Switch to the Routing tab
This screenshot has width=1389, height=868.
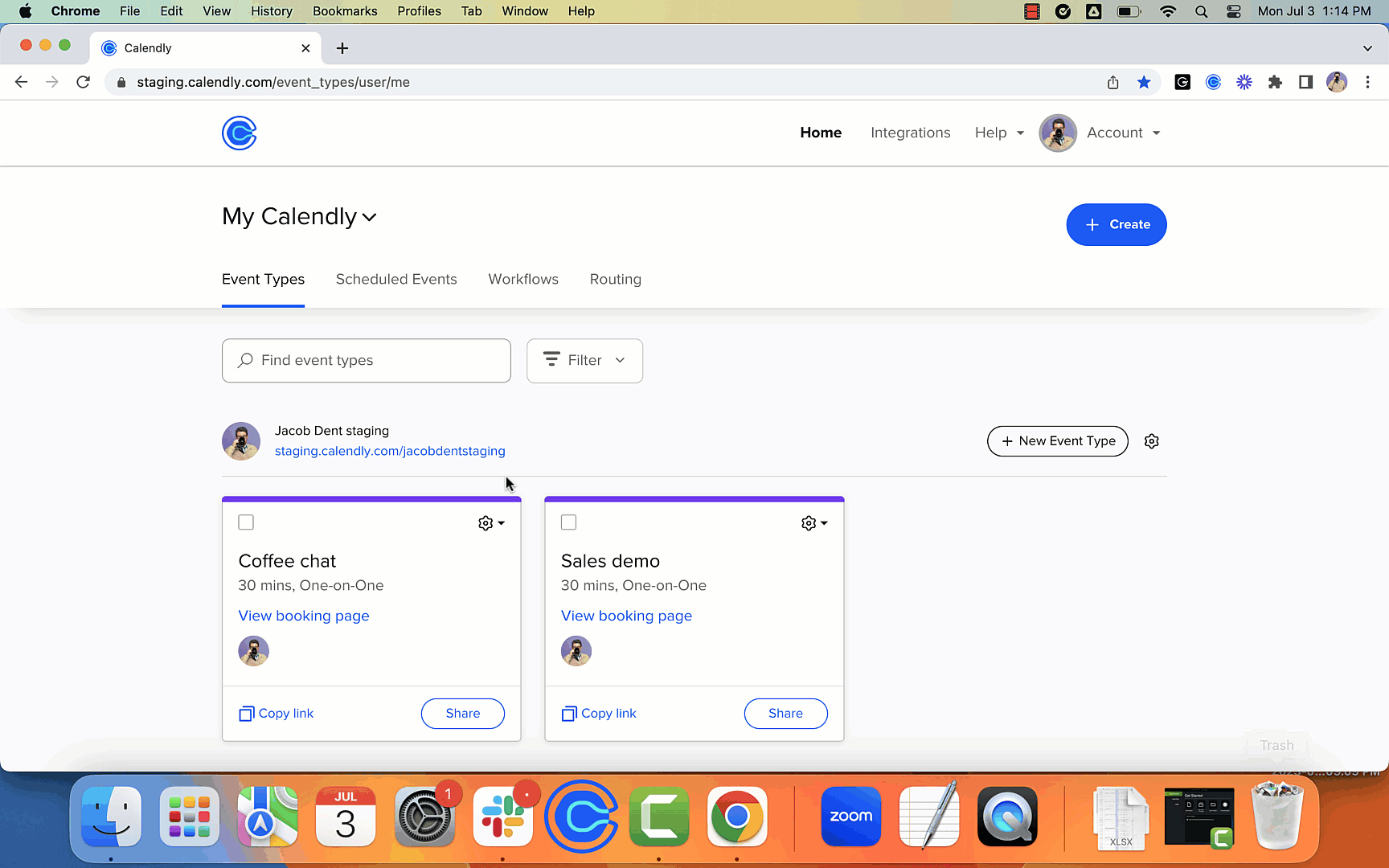point(616,279)
